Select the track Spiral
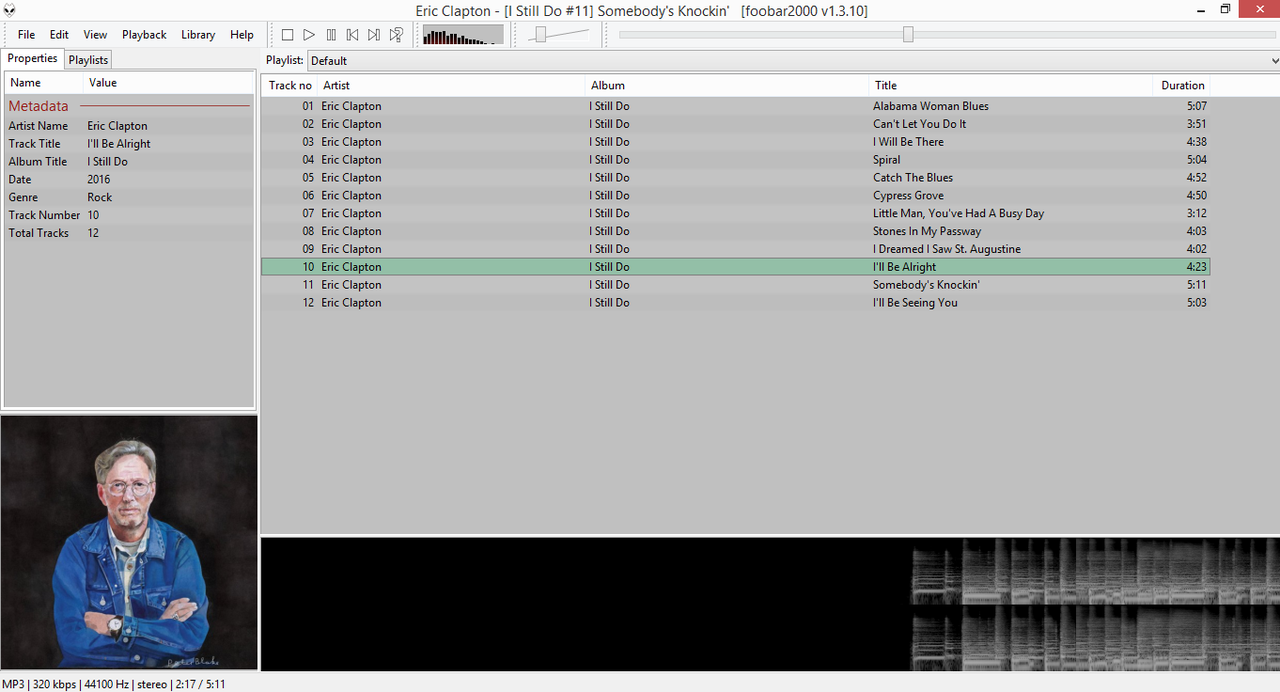 click(x=735, y=160)
